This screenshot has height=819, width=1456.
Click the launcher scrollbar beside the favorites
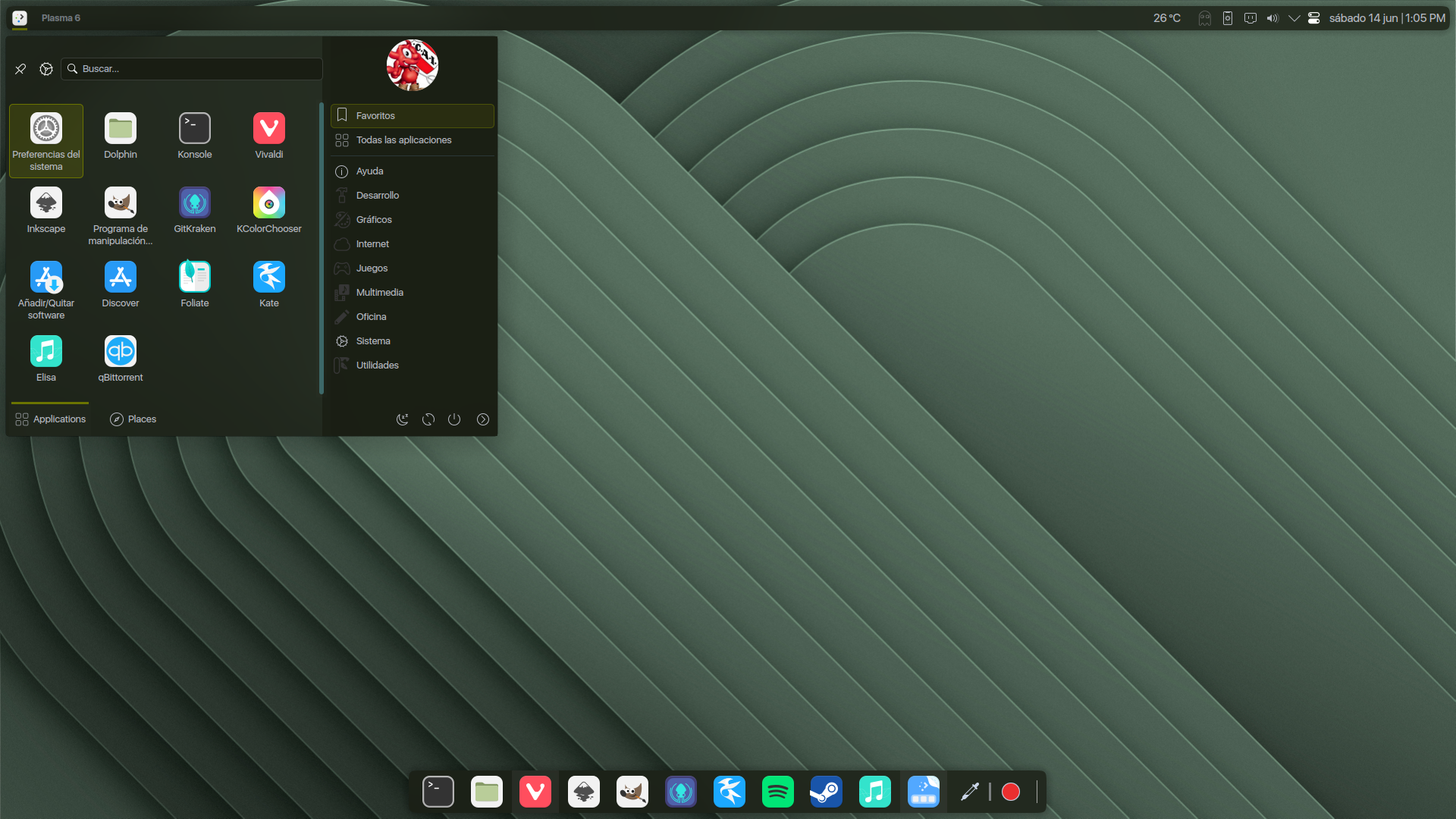pos(322,249)
